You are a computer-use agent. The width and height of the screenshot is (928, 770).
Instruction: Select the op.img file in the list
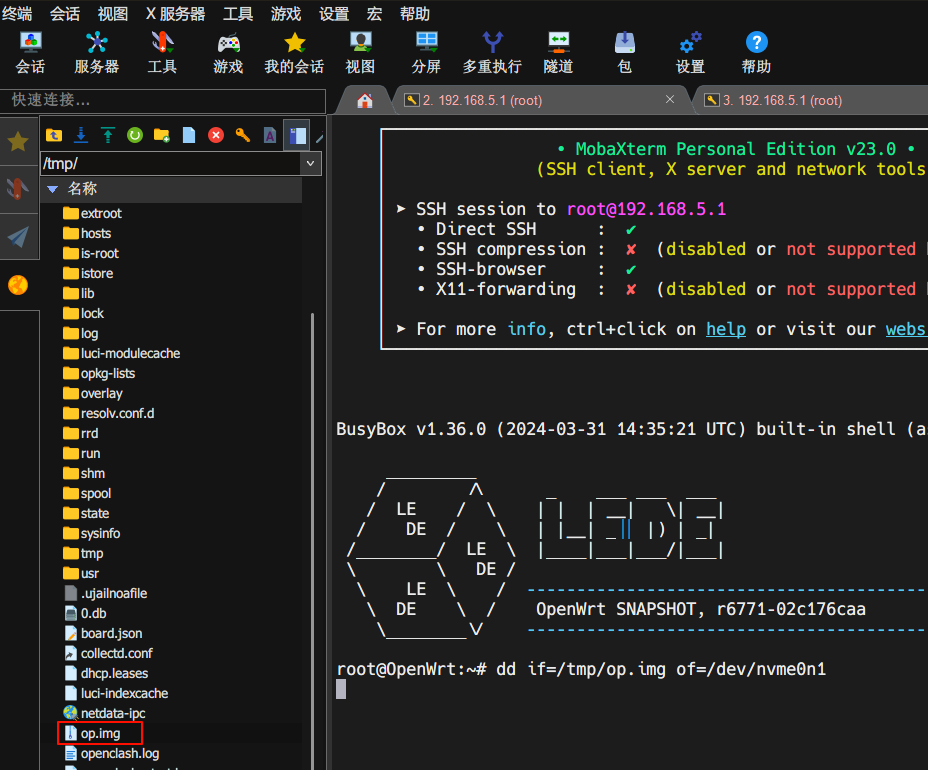coord(100,733)
